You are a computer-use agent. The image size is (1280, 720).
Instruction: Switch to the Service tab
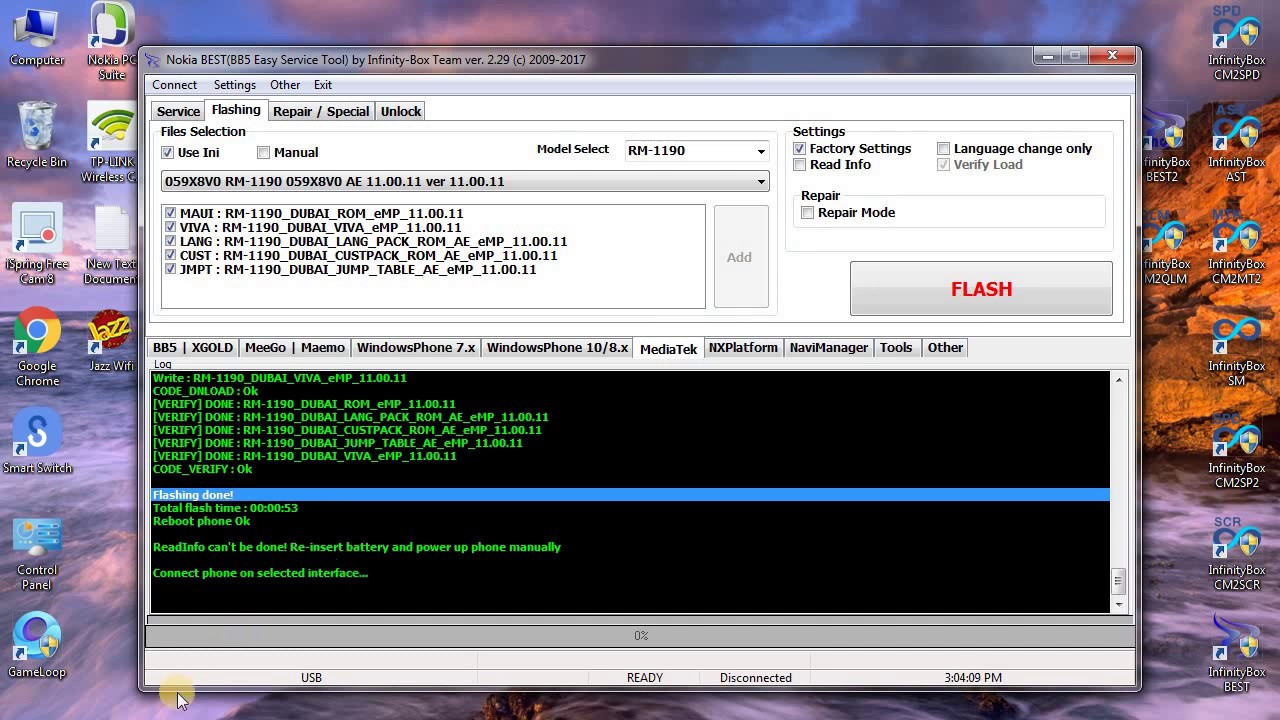(178, 111)
